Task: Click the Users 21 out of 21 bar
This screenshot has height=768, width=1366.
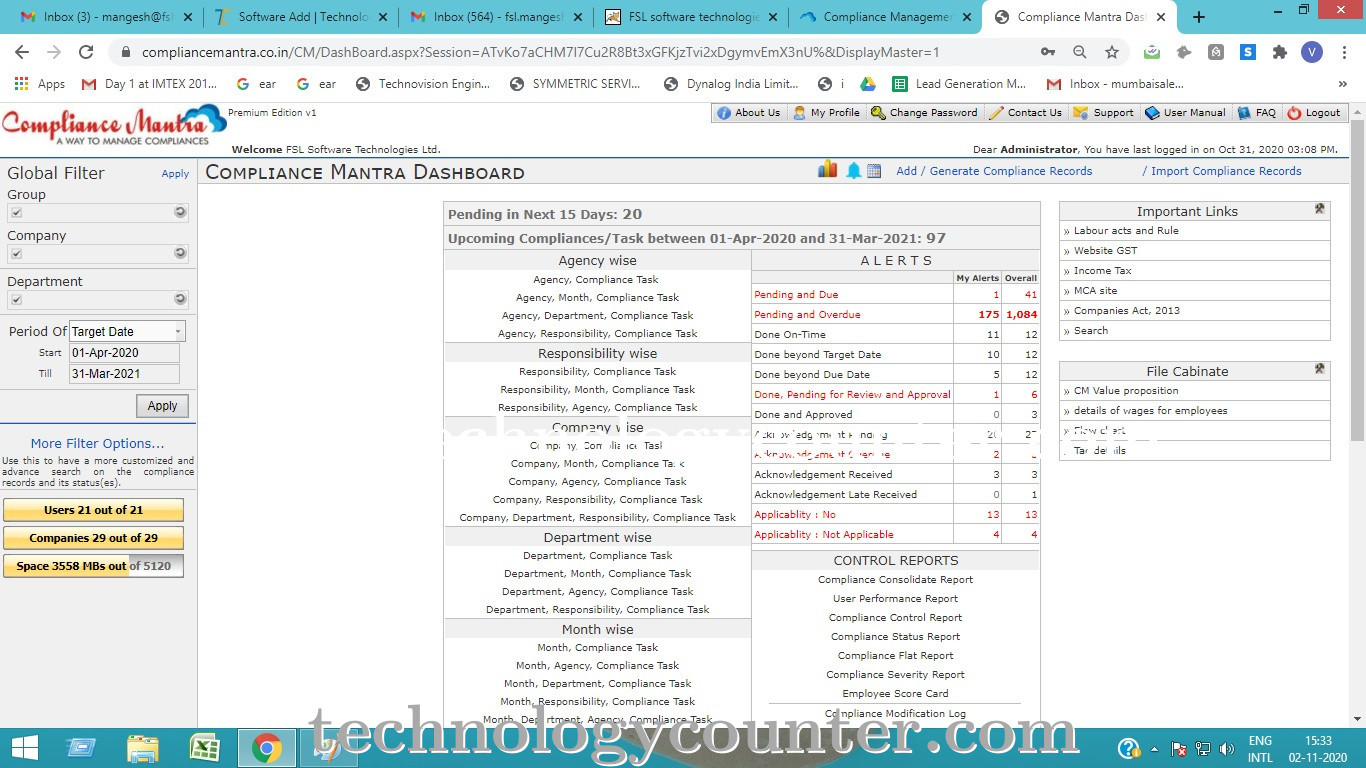Action: point(93,510)
